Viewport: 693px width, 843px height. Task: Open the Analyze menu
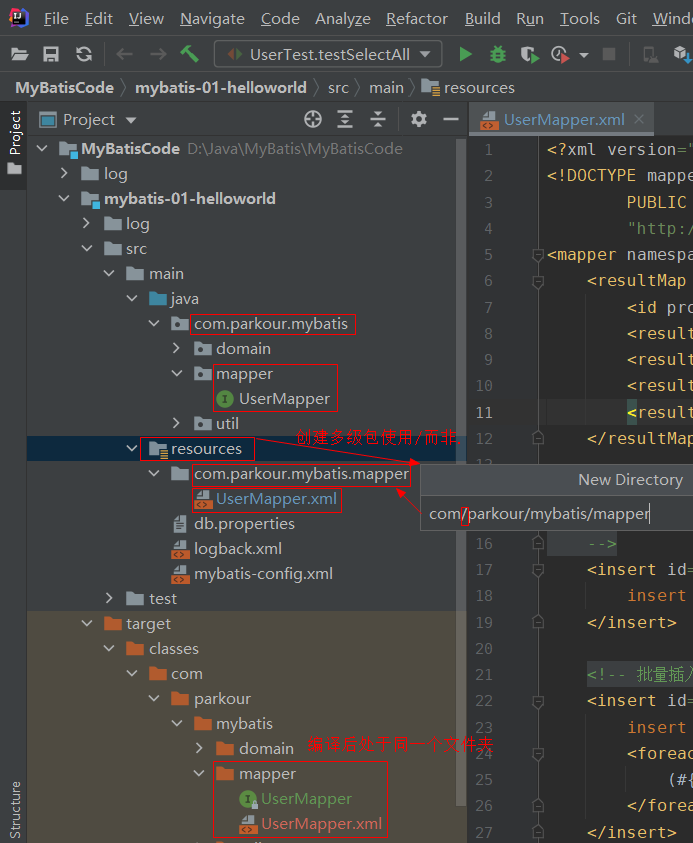coord(342,19)
